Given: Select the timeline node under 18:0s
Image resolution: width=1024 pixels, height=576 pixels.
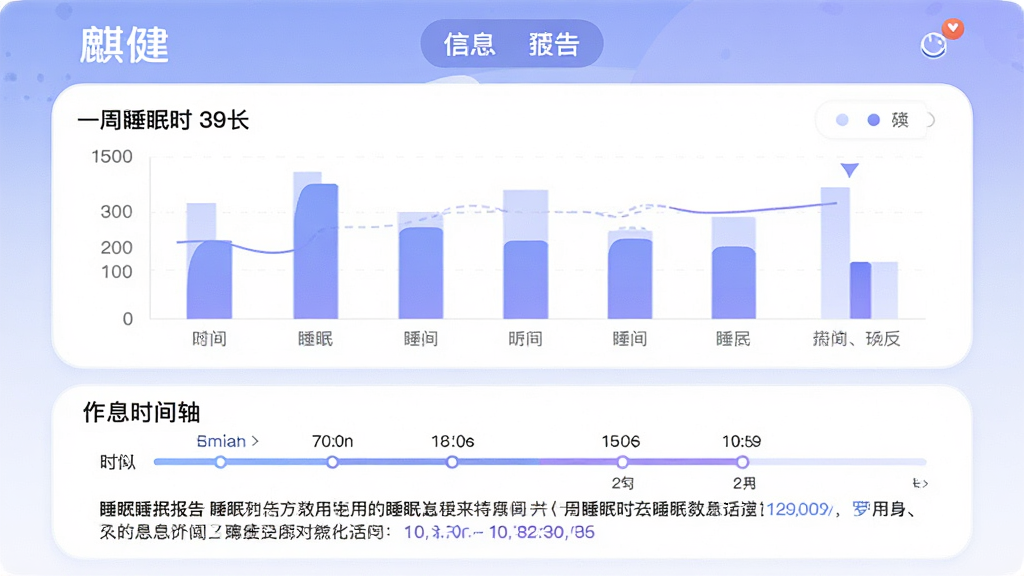Looking at the screenshot, I should (452, 462).
